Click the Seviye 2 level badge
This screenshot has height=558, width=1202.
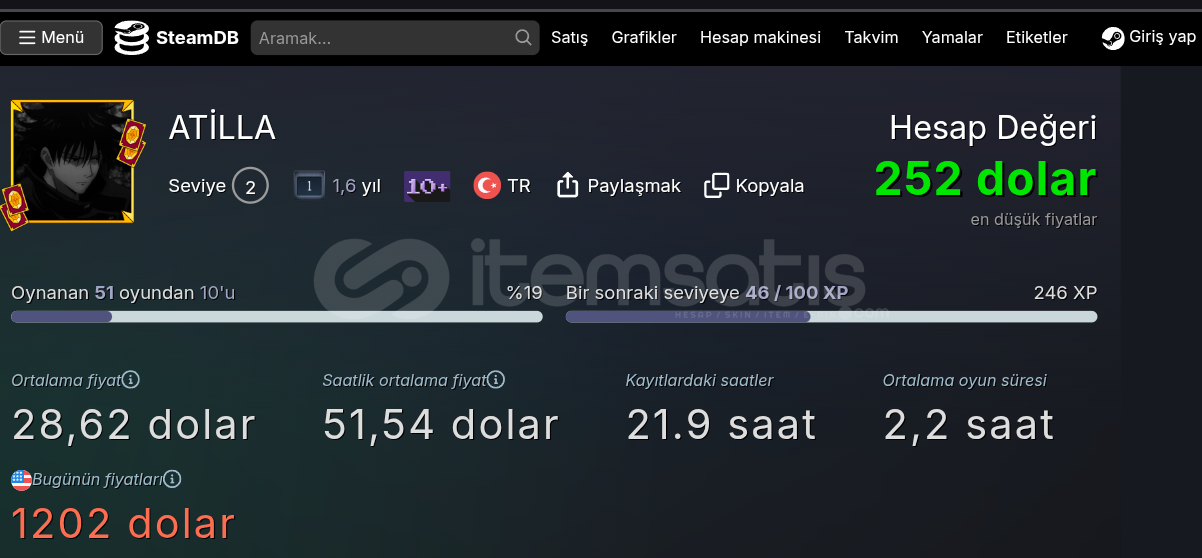coord(250,186)
